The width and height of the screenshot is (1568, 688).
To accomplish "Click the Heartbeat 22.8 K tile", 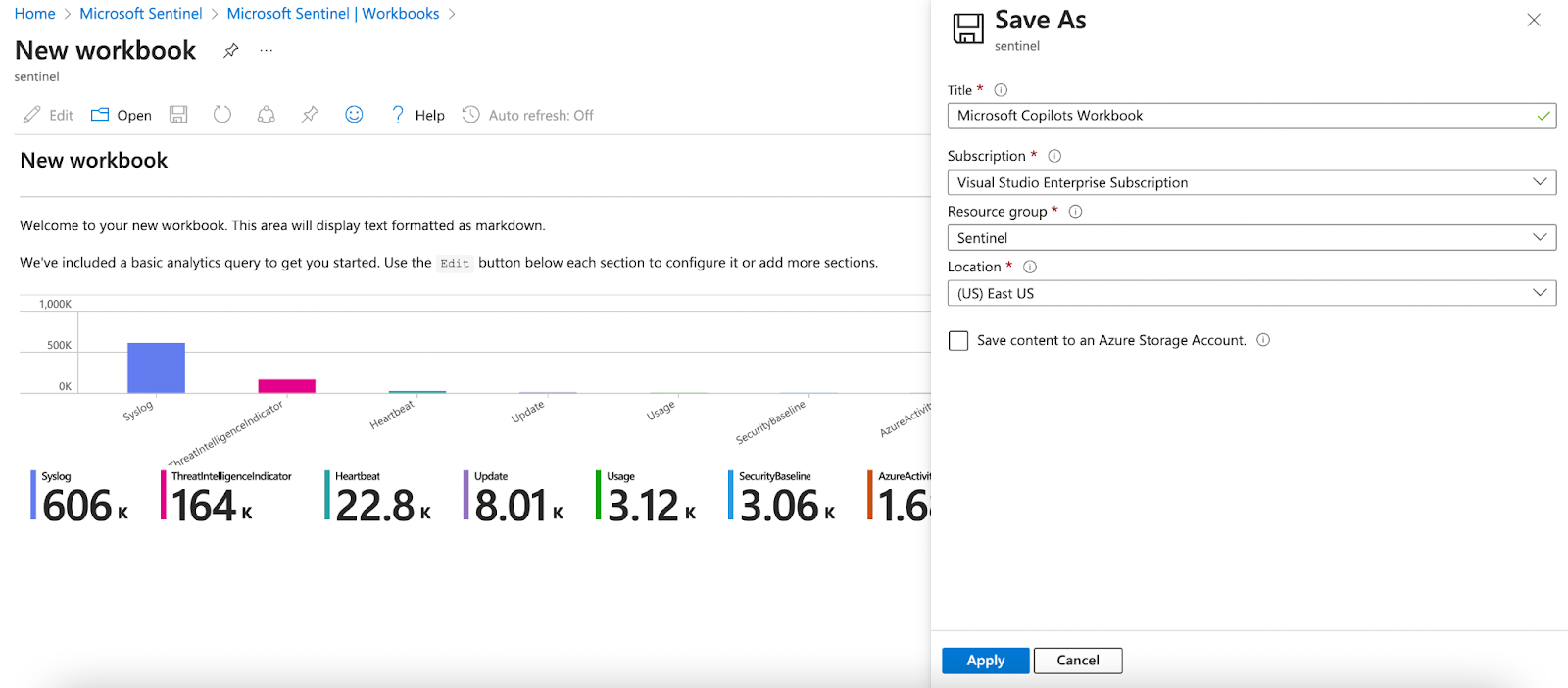I will pos(378,497).
